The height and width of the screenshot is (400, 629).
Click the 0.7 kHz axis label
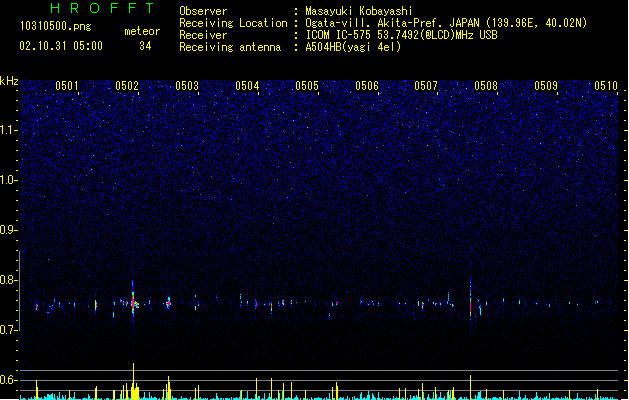9,330
